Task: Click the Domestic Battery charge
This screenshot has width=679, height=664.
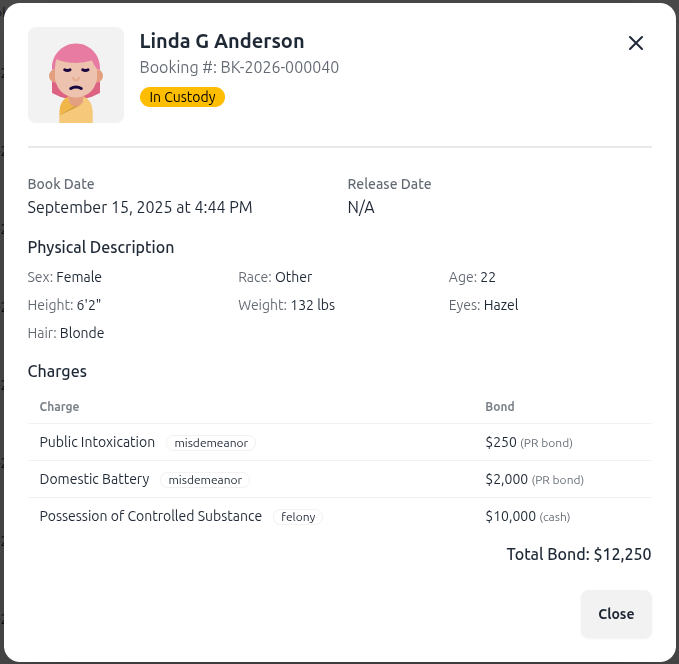Action: tap(94, 479)
